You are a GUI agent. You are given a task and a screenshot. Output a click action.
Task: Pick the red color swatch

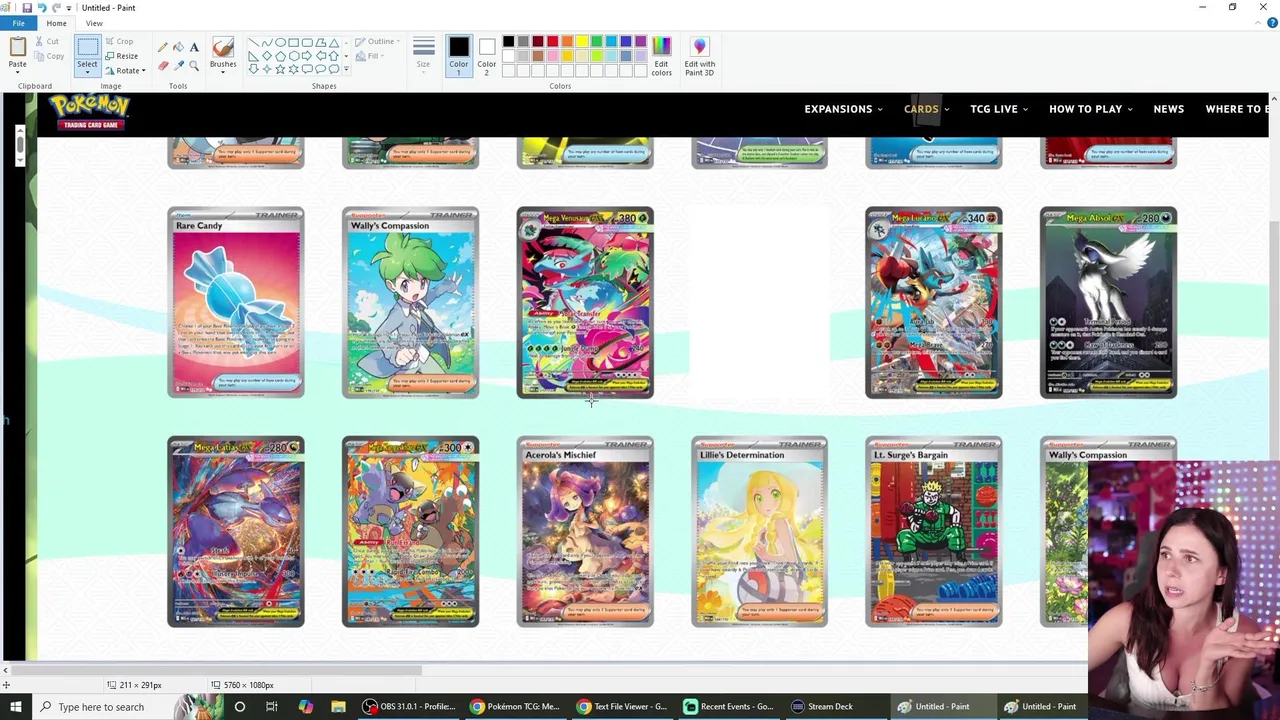pyautogui.click(x=552, y=41)
